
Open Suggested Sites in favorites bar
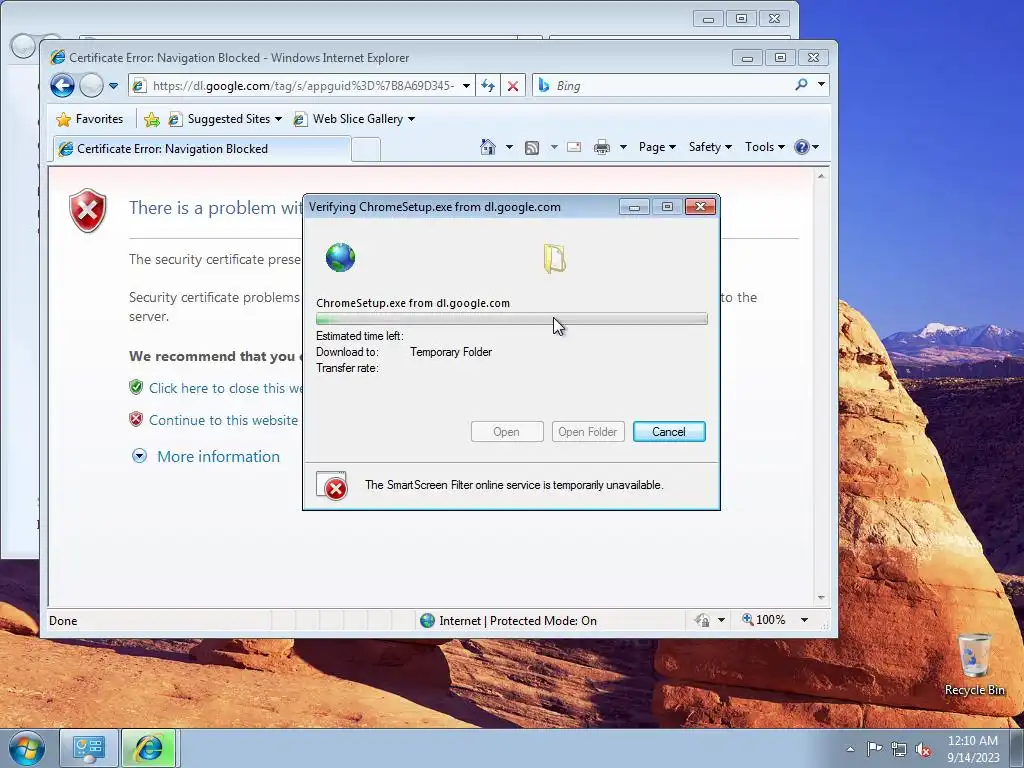coord(225,119)
